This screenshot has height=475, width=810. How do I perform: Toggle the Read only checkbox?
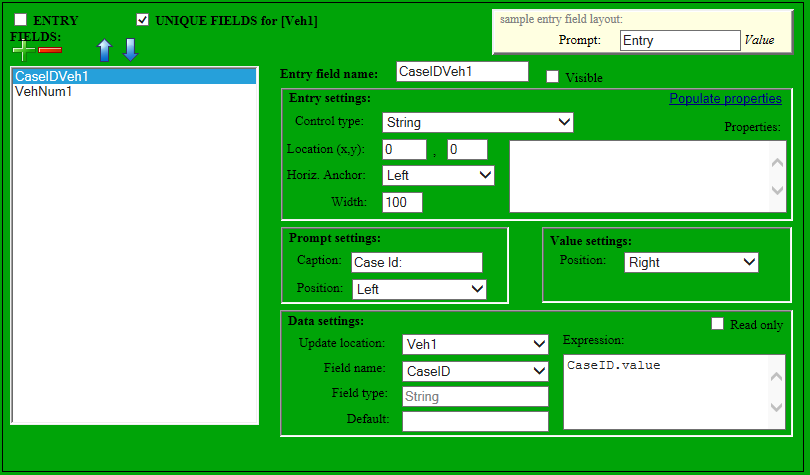[717, 324]
